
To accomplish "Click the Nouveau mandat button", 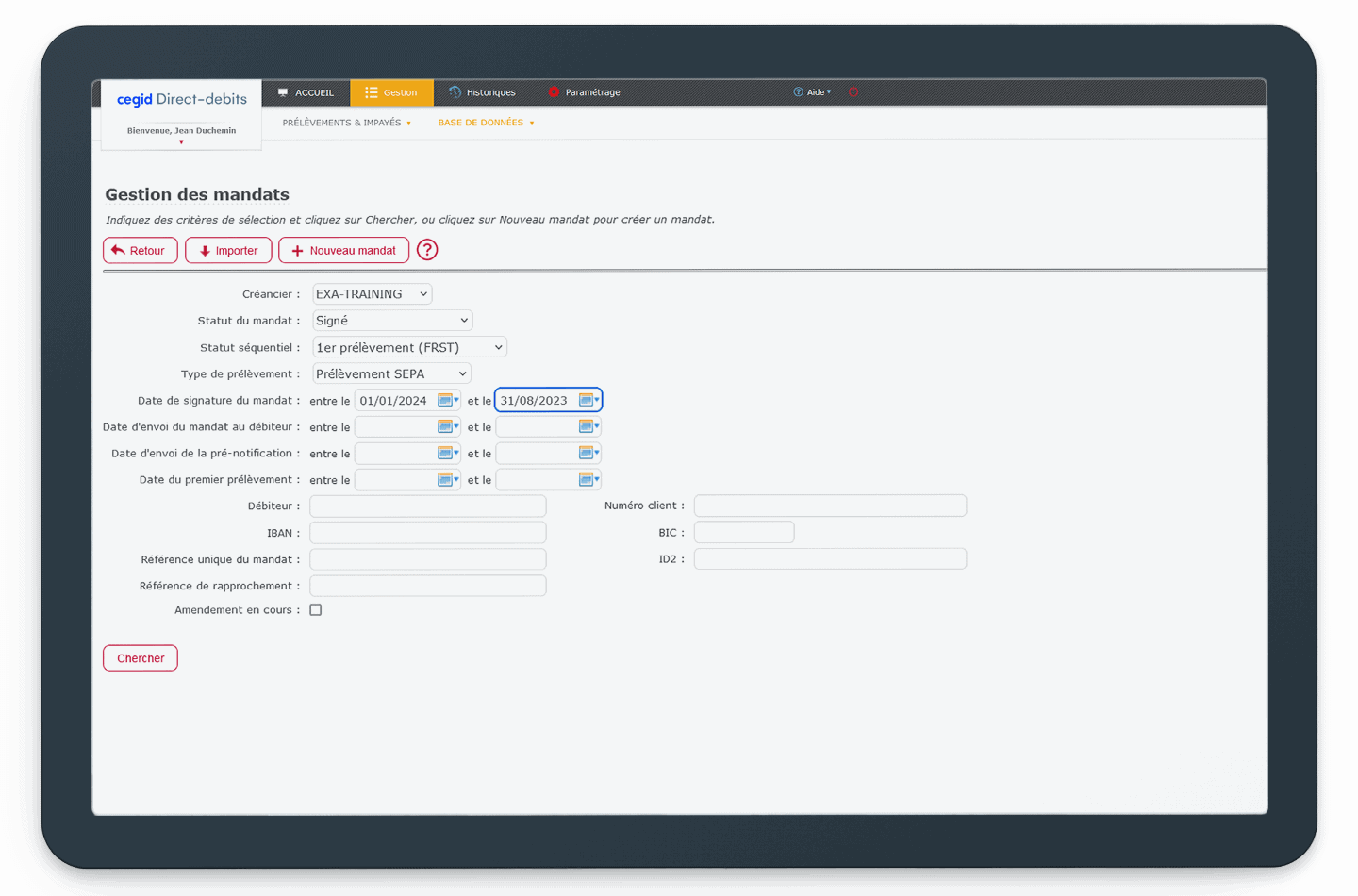I will point(343,251).
